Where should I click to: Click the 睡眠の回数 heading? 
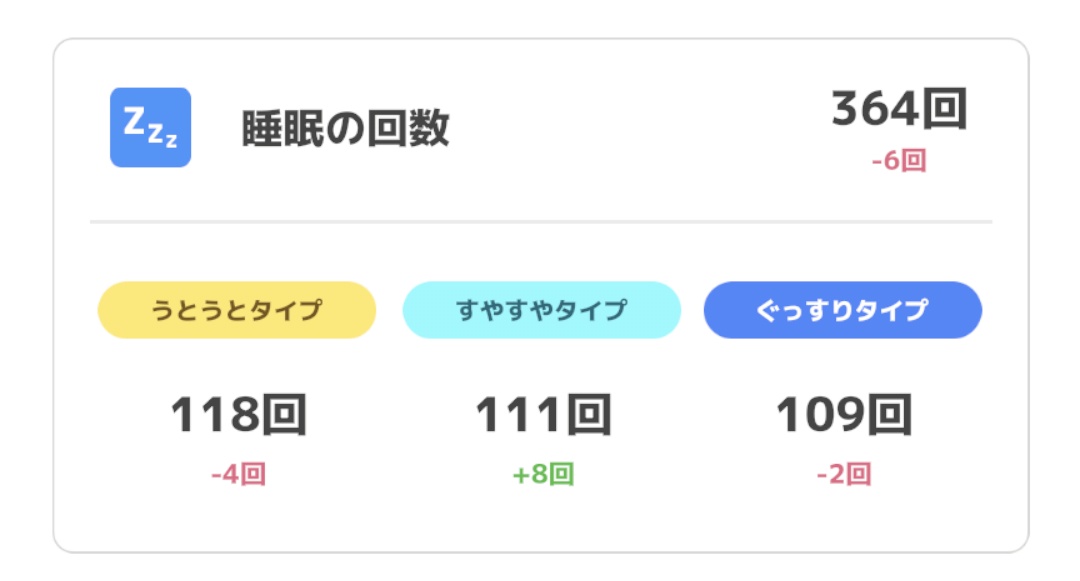(345, 129)
